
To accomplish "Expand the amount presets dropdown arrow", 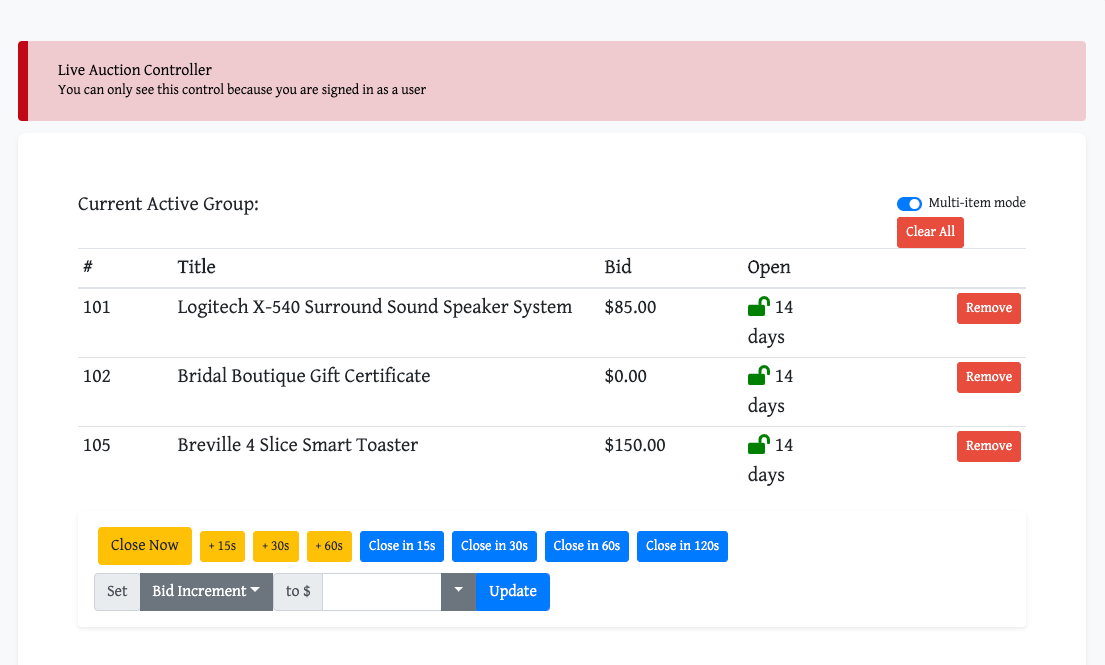I will coord(459,592).
